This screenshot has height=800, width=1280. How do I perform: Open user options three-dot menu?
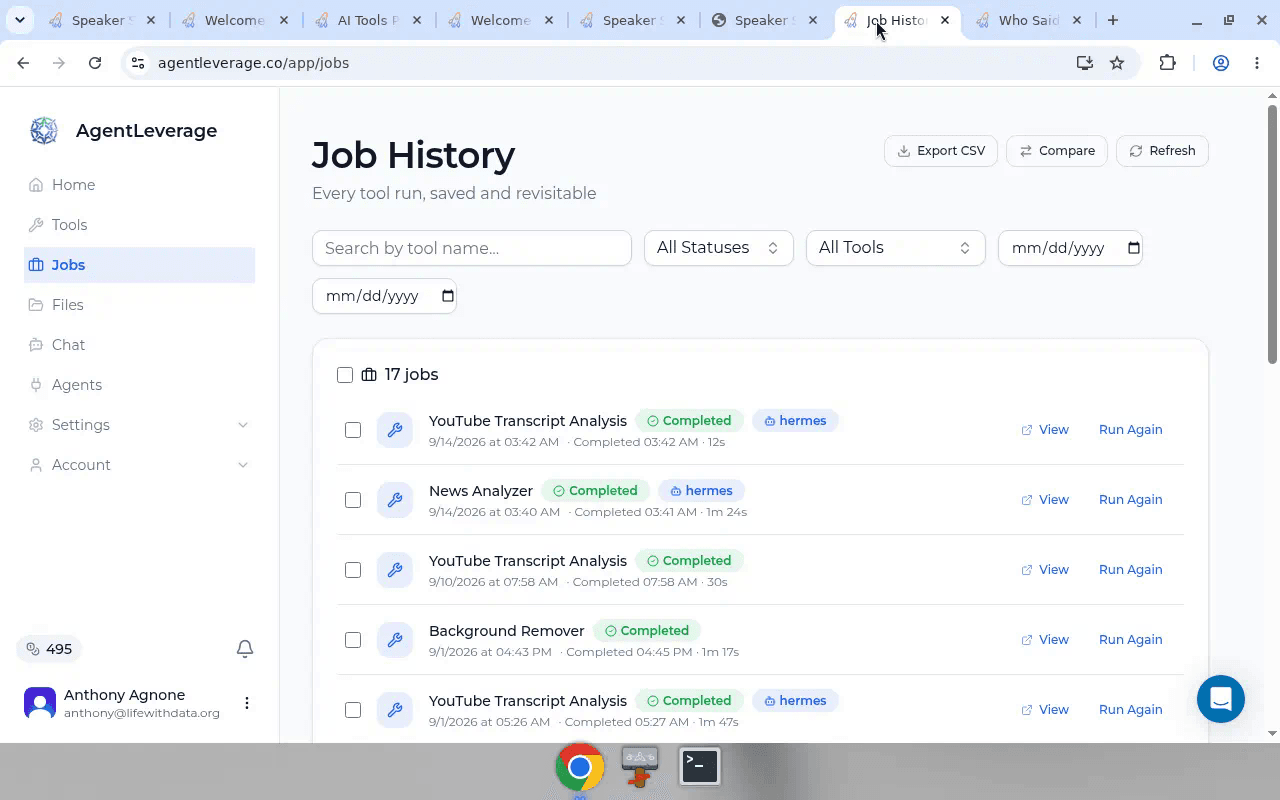click(247, 703)
